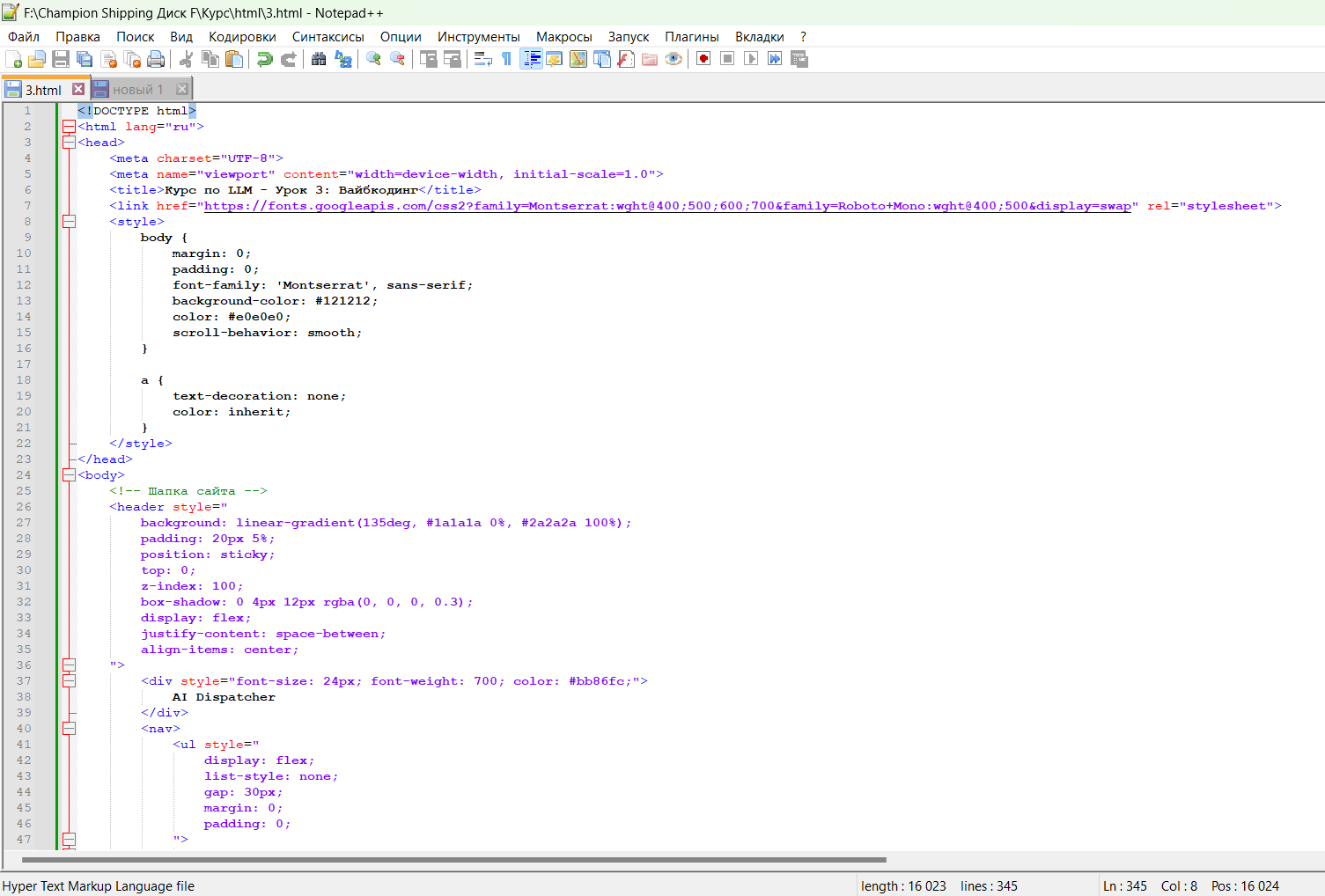
Task: Click 'Hyper Text Markup Language file' status text
Action: point(99,886)
